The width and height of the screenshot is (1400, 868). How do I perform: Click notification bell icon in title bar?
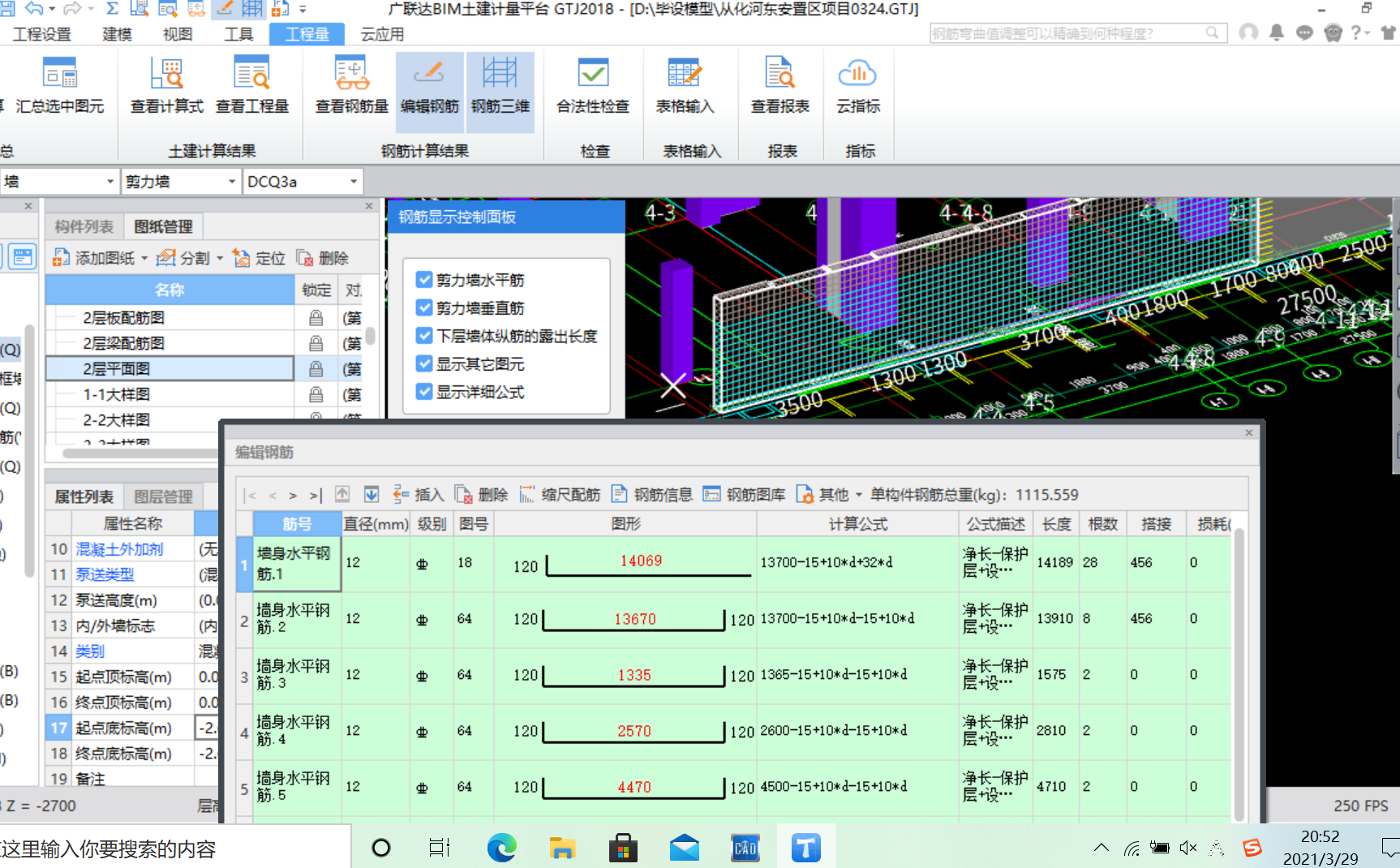pyautogui.click(x=1277, y=32)
